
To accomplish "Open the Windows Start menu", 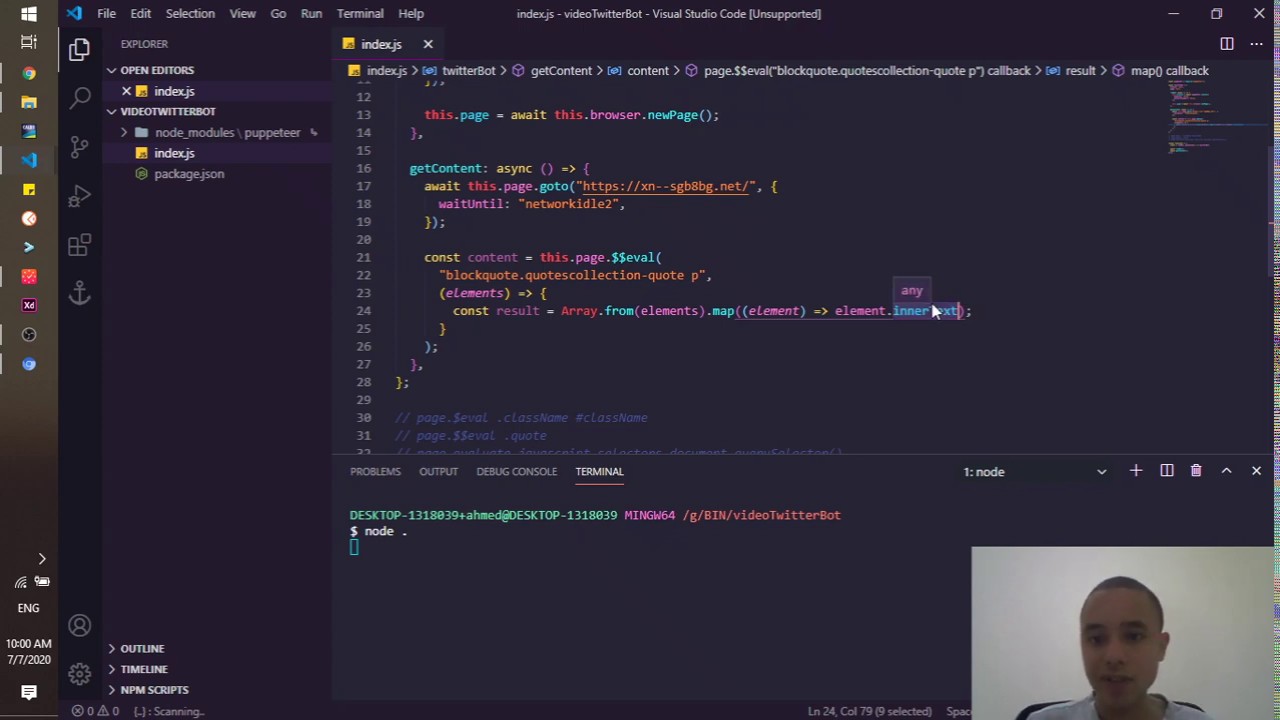I will 29,14.
